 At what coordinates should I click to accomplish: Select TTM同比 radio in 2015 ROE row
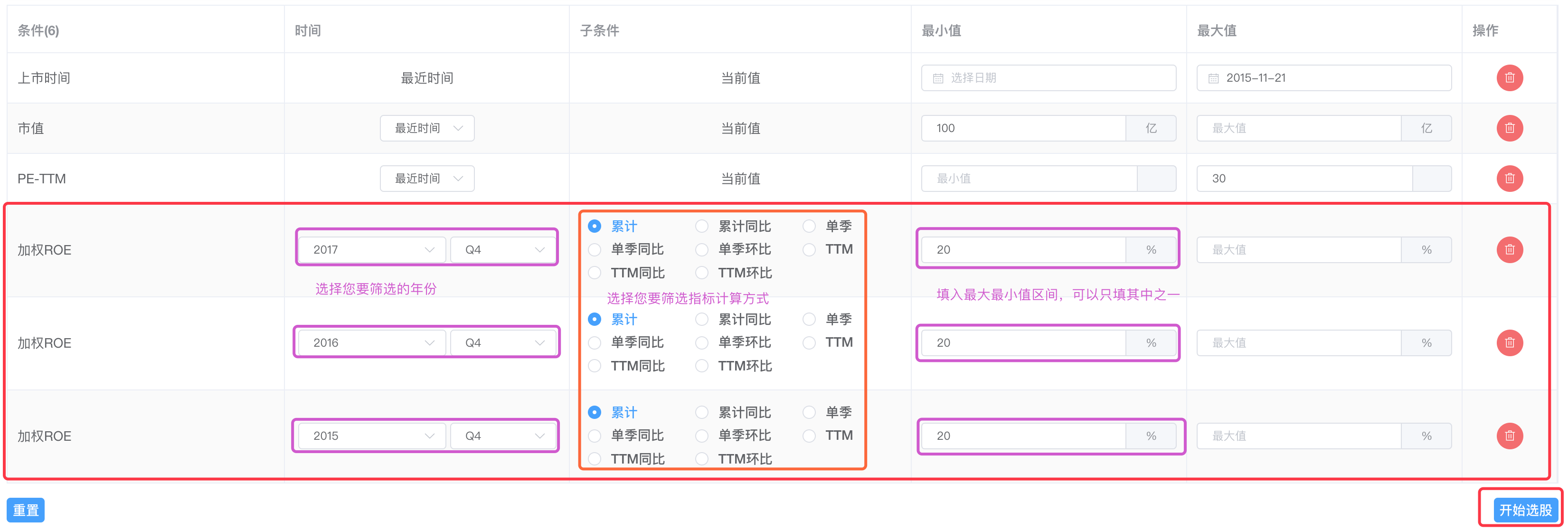click(595, 459)
